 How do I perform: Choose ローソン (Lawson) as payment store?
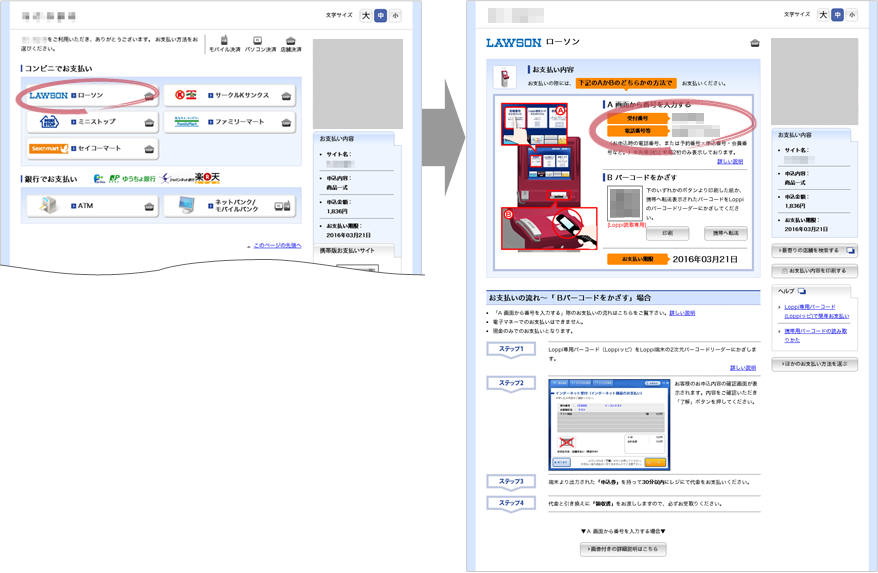[x=92, y=96]
